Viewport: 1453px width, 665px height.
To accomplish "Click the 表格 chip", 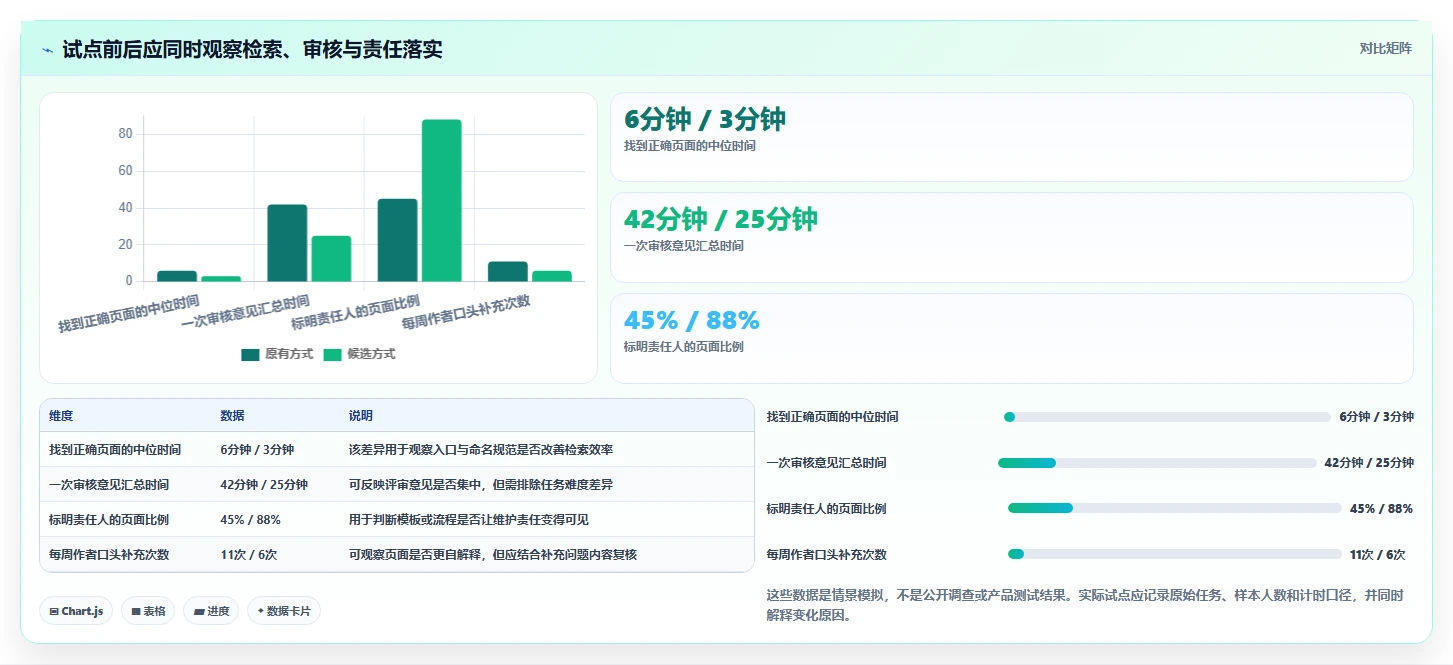I will [148, 611].
